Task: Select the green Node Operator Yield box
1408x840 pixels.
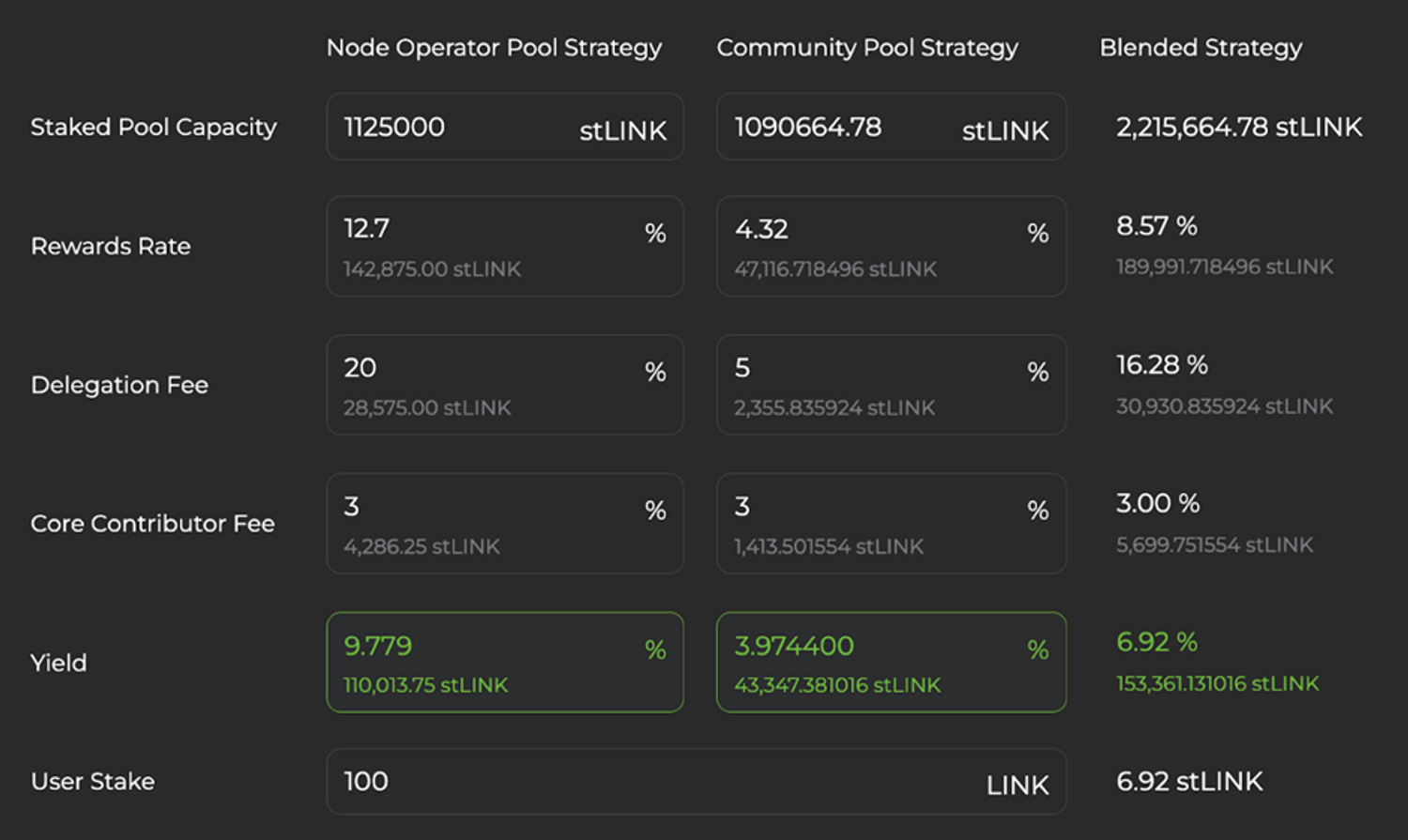Action: click(x=504, y=662)
